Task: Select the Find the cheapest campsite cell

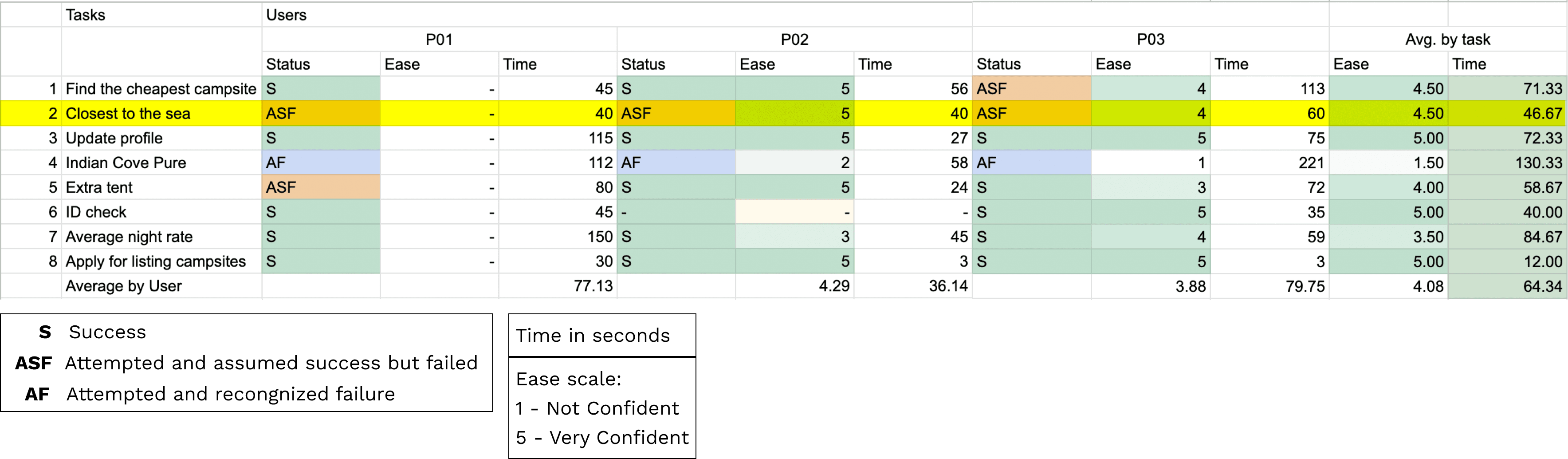Action: pyautogui.click(x=161, y=89)
